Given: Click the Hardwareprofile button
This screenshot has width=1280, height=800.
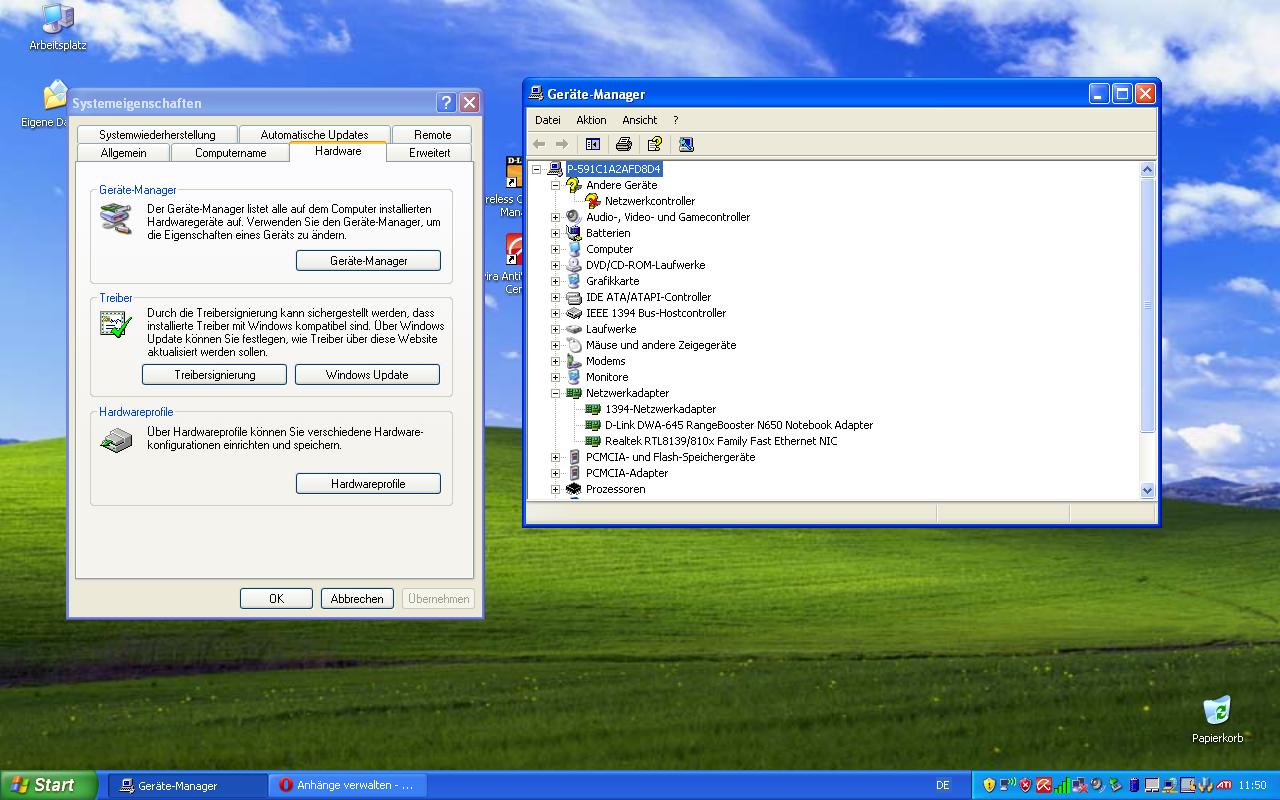Looking at the screenshot, I should click(368, 484).
